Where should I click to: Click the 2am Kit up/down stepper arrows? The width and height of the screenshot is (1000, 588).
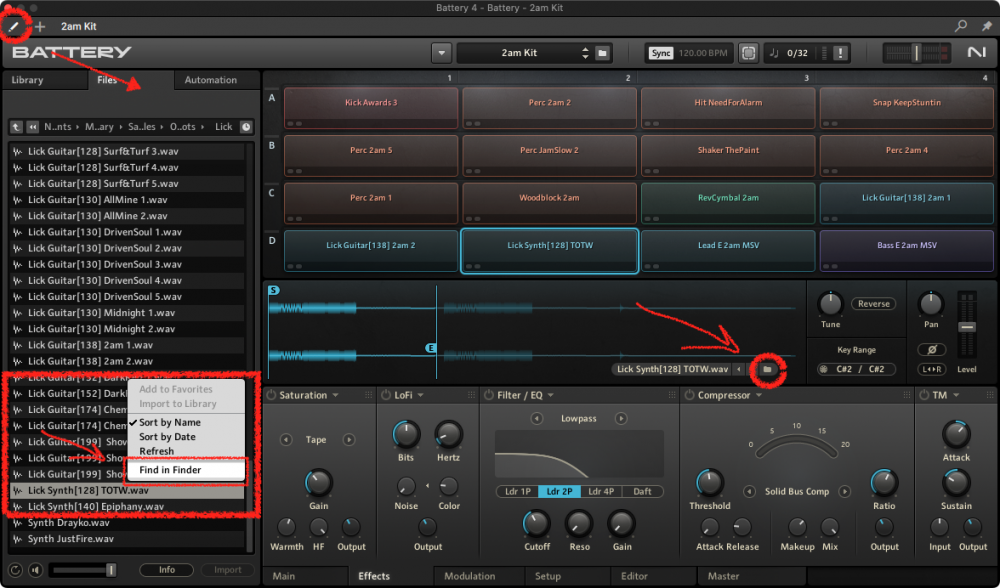(585, 53)
